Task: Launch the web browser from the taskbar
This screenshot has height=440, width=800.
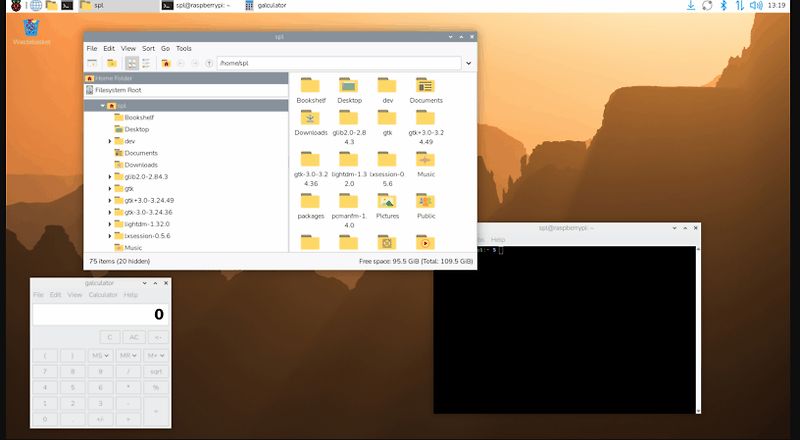Action: click(36, 6)
